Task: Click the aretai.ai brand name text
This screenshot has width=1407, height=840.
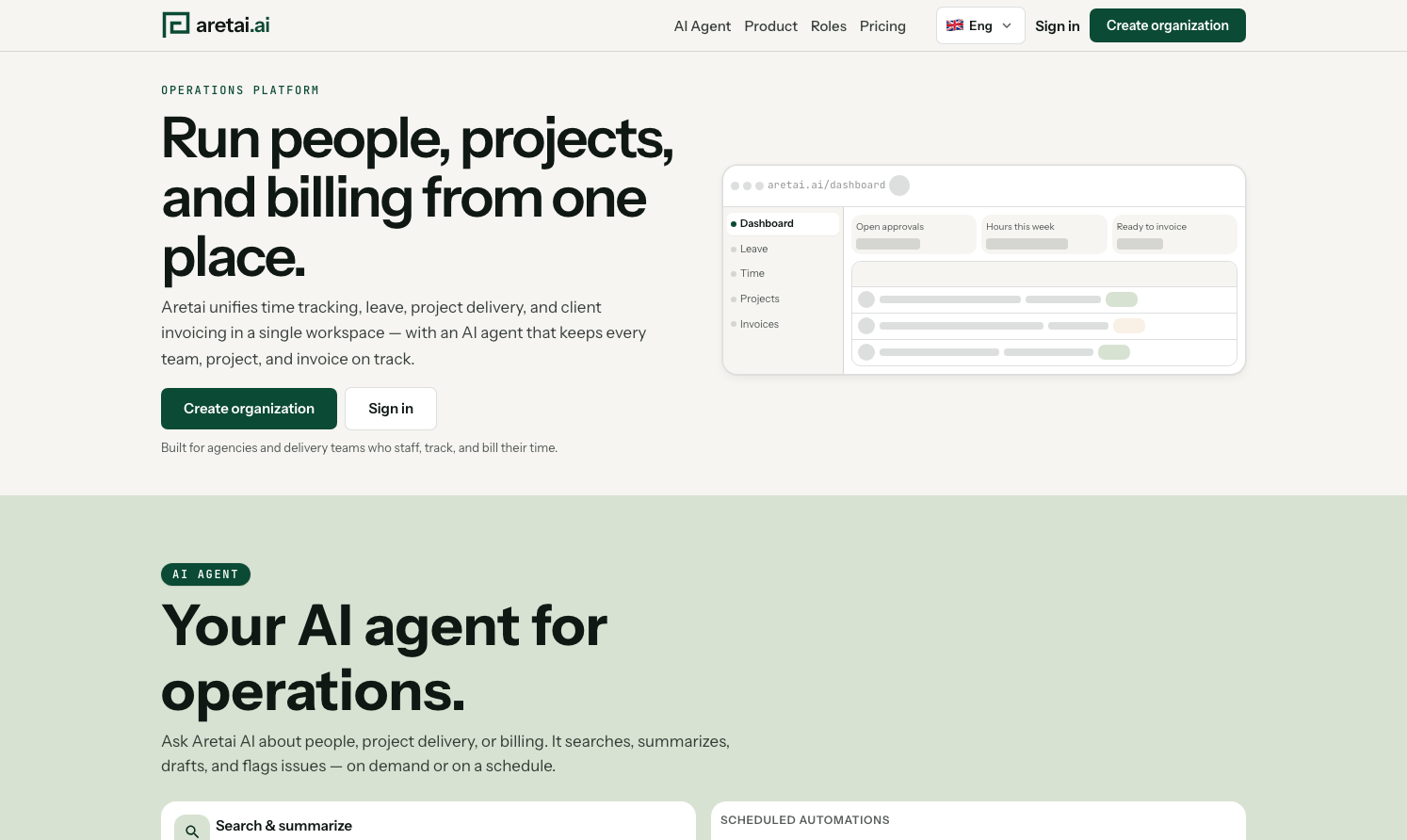Action: coord(233,25)
